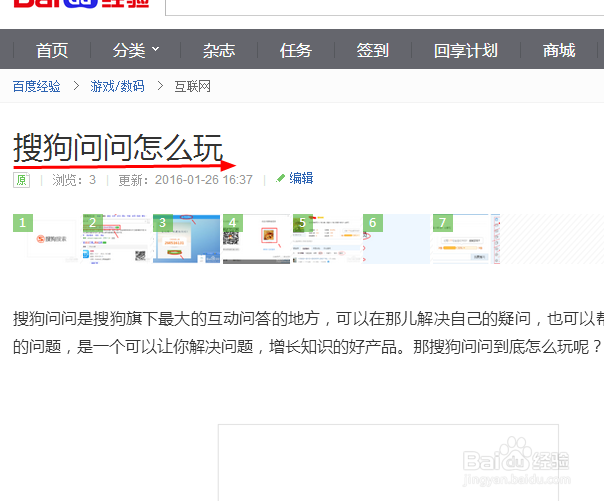Click the search input field at top

(x=384, y=8)
